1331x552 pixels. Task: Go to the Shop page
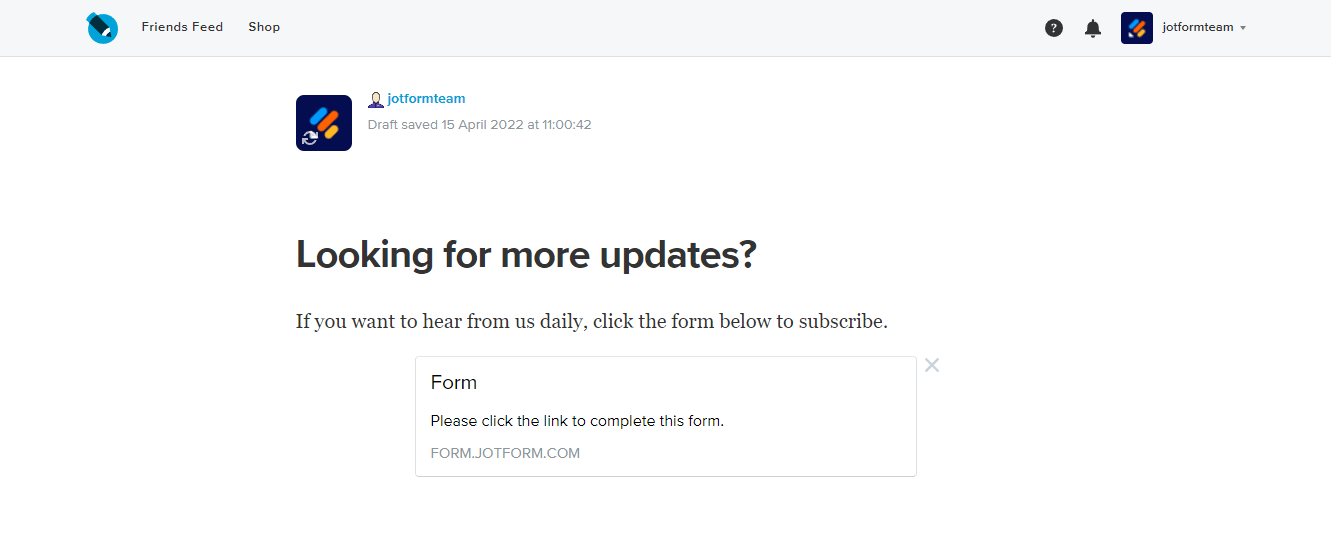pos(264,27)
